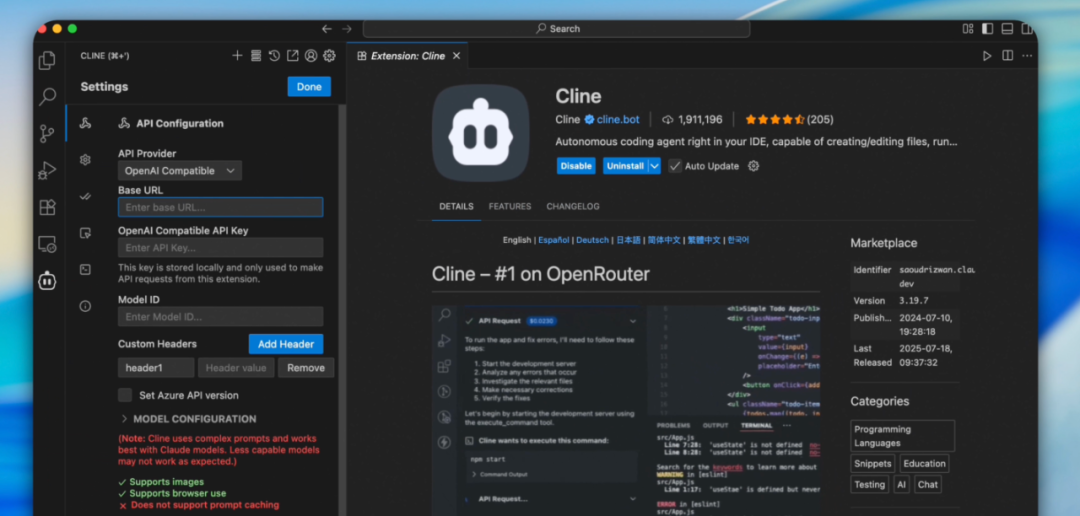
Task: Open the customize layout icon
Action: 968,29
